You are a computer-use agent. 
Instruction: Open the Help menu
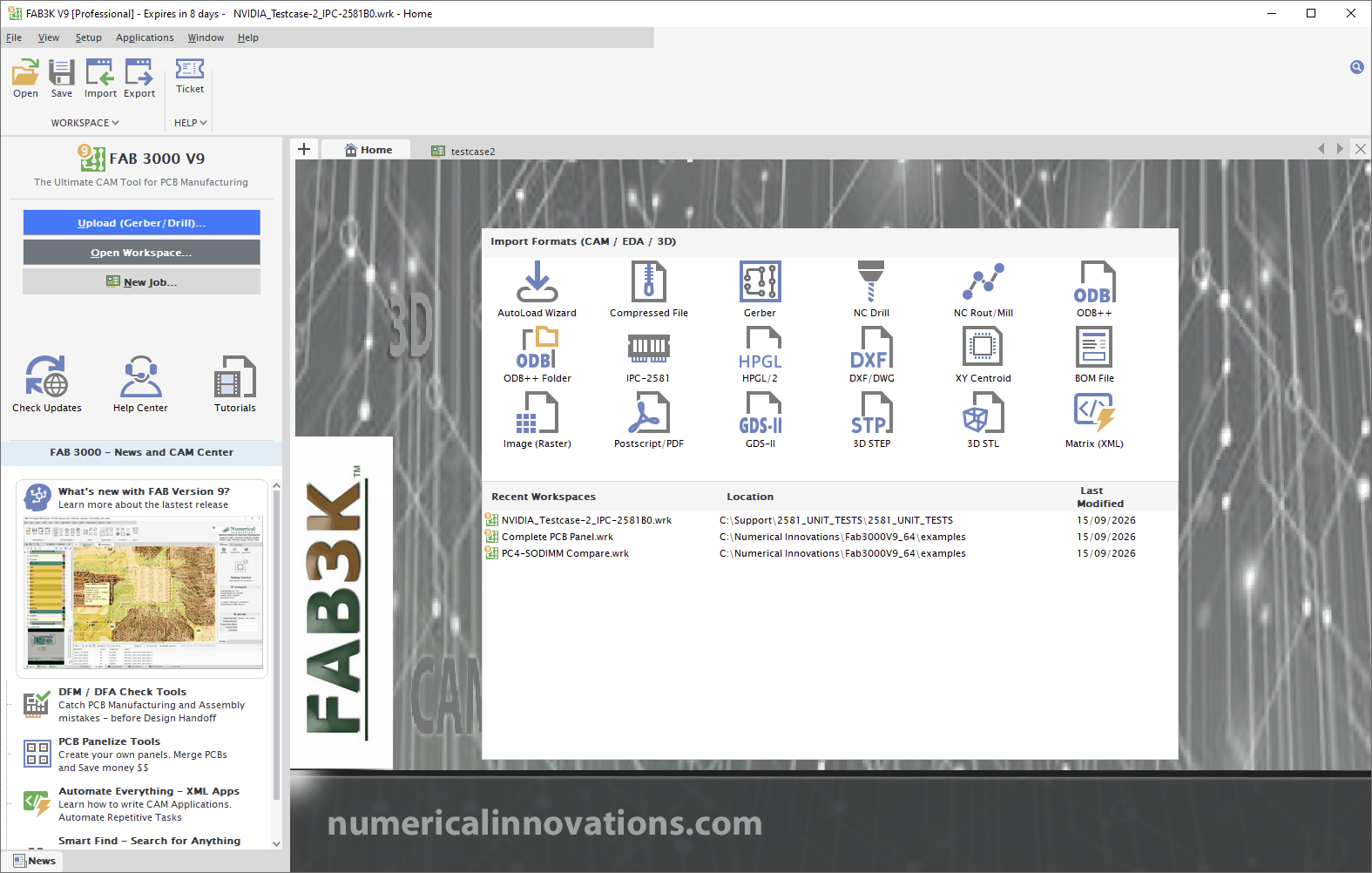click(x=248, y=37)
